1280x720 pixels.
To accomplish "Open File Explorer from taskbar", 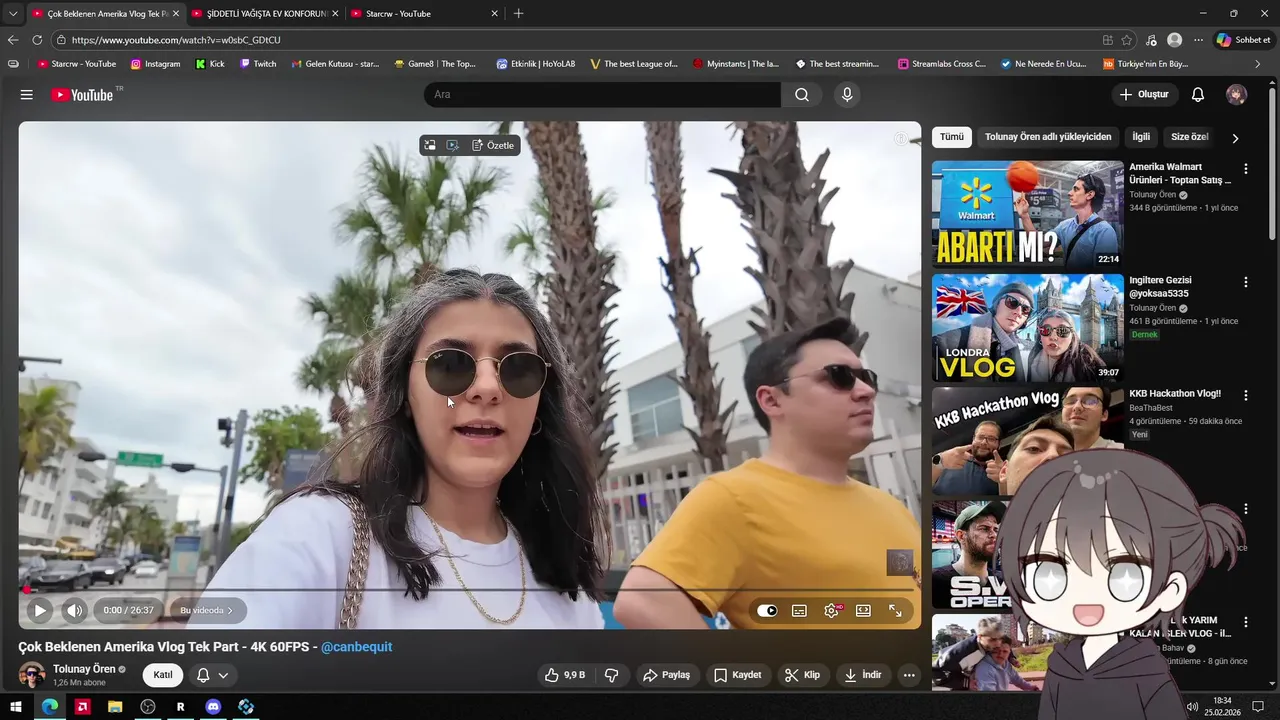I will [115, 707].
